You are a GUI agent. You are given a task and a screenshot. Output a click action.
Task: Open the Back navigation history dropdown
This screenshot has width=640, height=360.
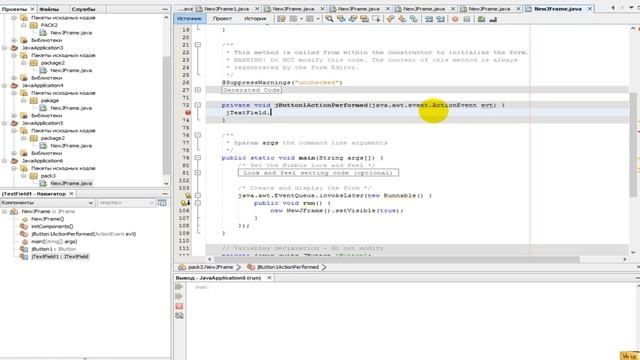pos(301,19)
